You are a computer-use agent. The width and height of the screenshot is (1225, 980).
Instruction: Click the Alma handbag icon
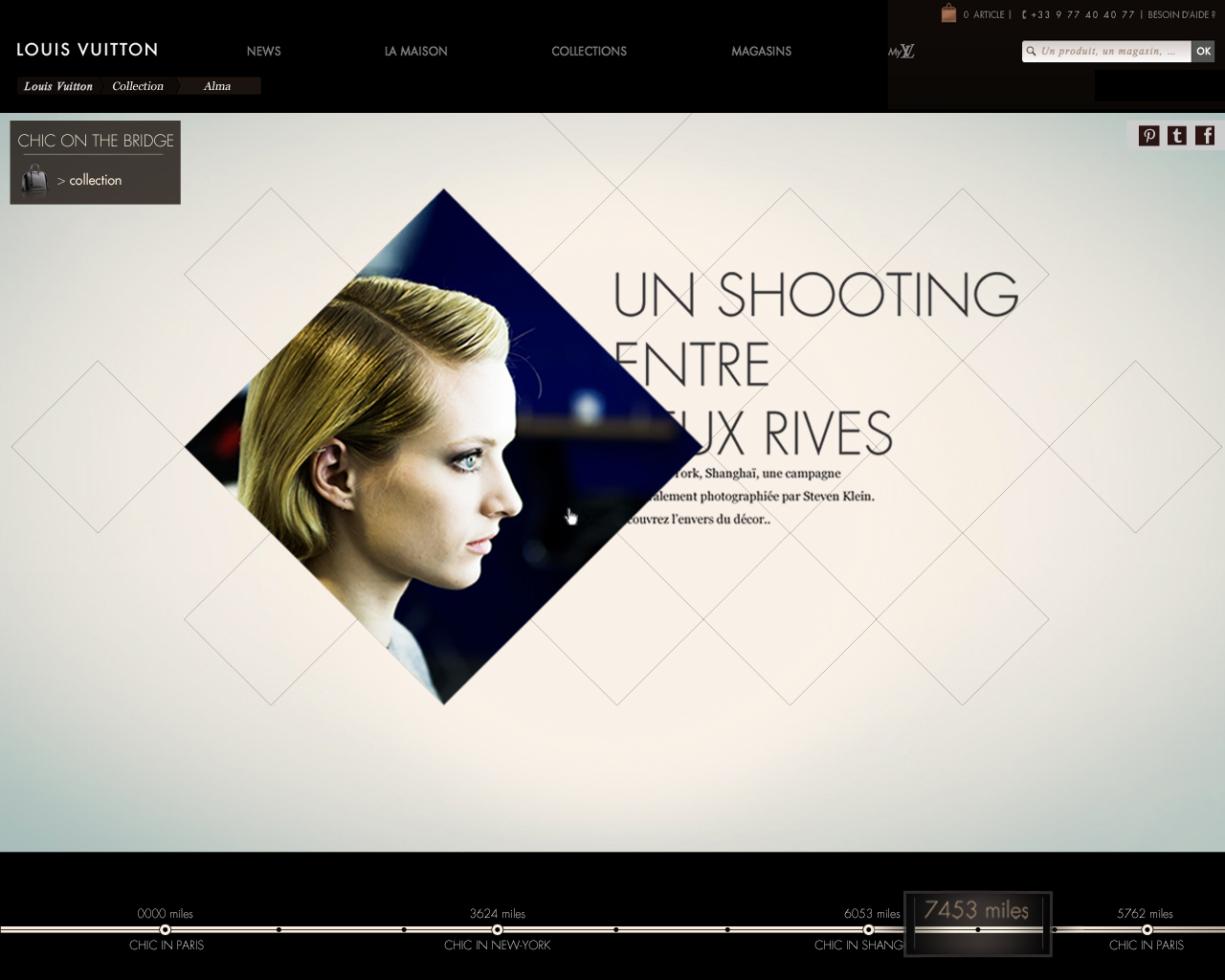click(x=34, y=180)
